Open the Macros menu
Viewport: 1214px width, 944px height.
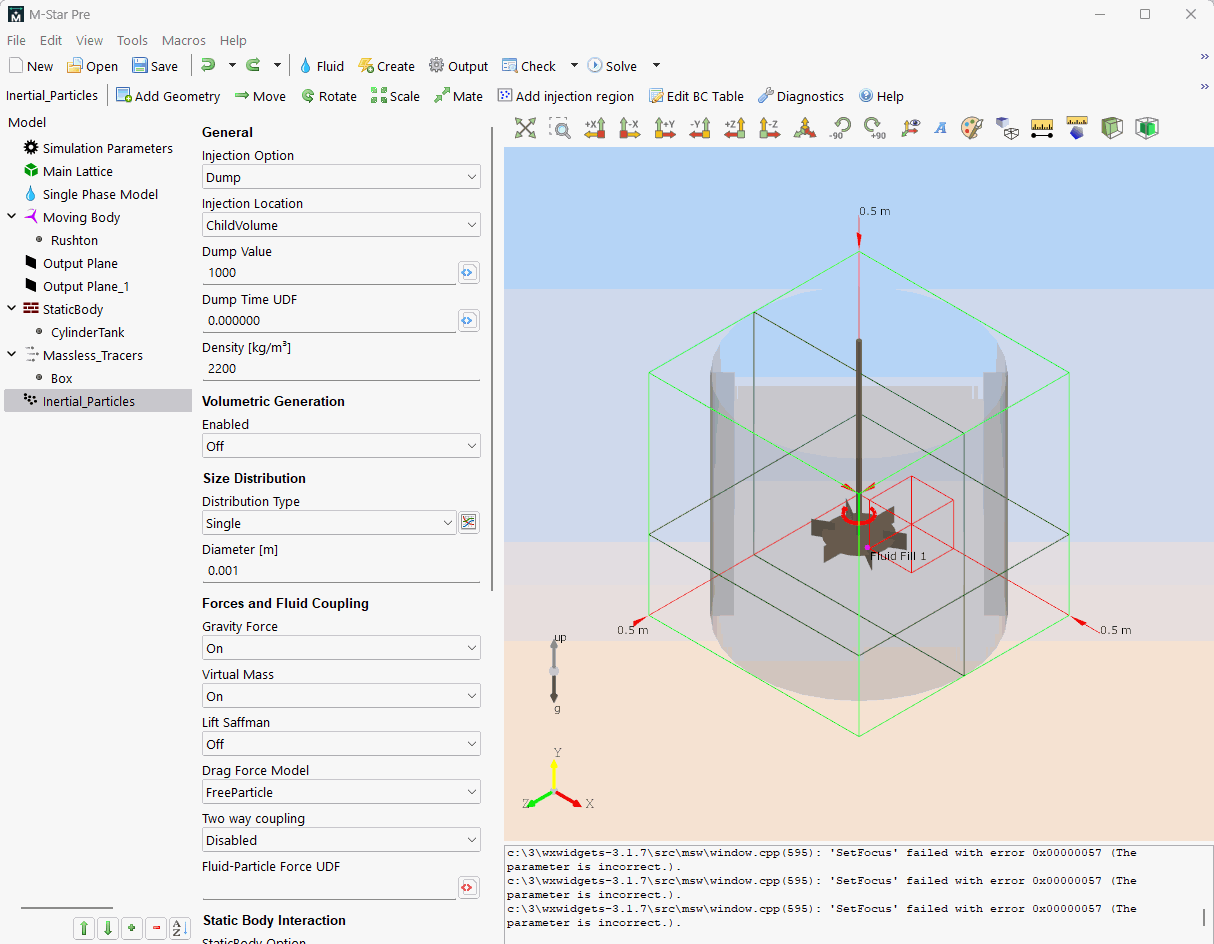coord(184,41)
